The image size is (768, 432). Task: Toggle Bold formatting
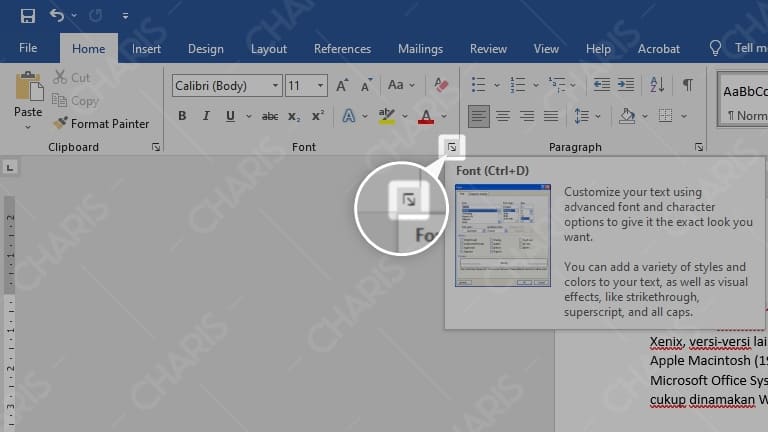(x=182, y=116)
